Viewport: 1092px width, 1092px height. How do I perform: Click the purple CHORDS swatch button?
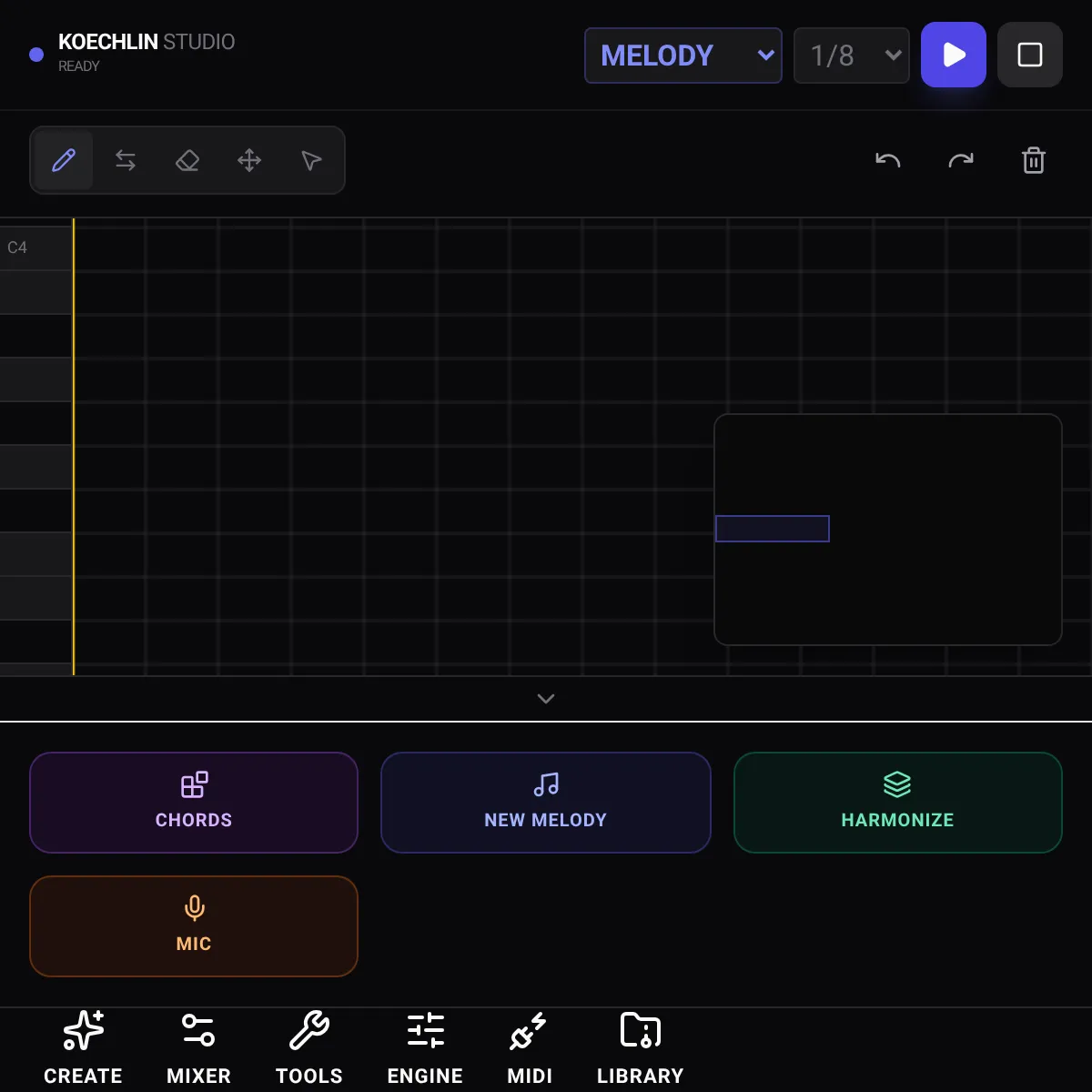click(x=194, y=803)
